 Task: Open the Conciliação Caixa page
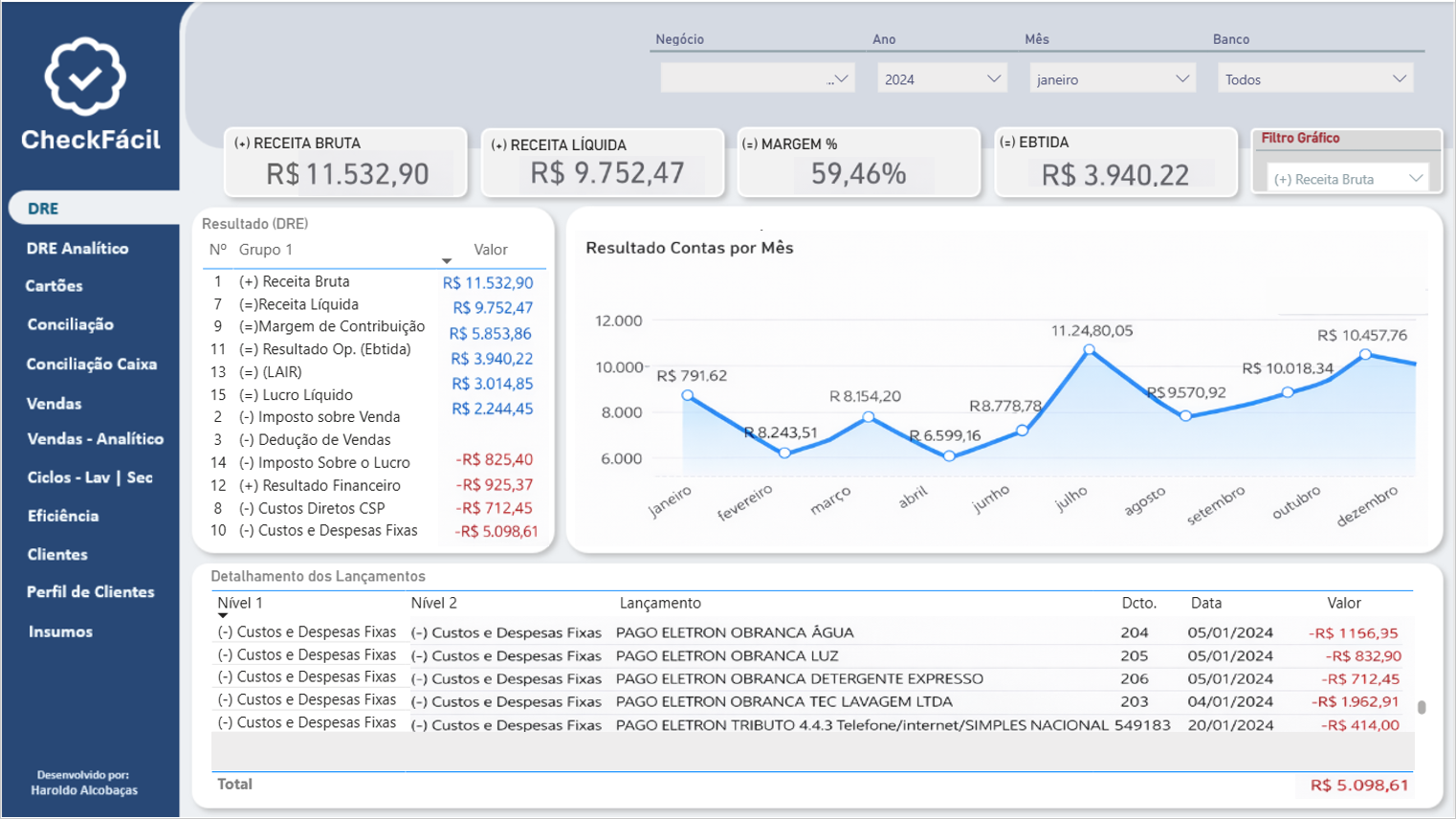coord(82,365)
